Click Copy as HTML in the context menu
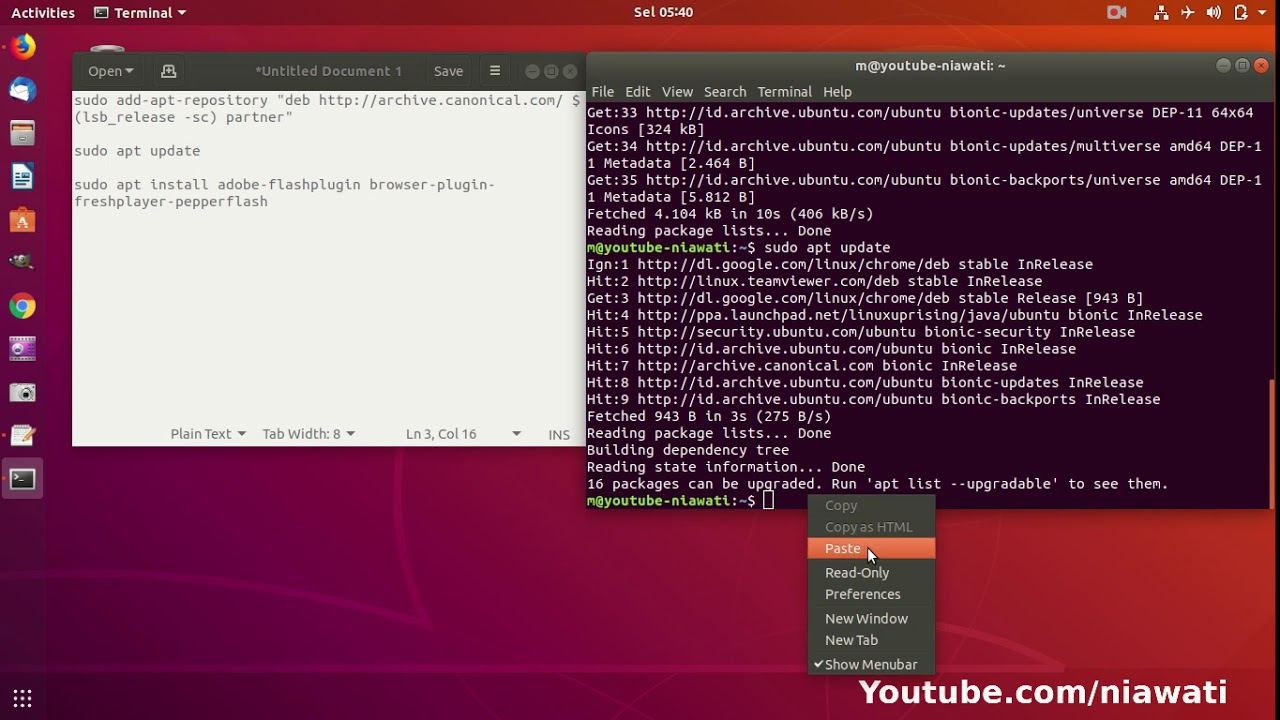Screen dimensions: 1280x720 [871, 527]
